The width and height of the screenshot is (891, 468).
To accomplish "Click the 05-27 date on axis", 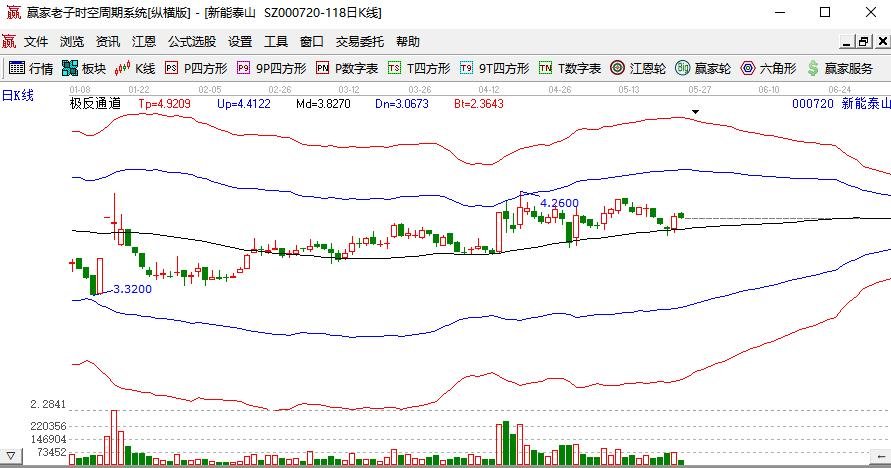I will pyautogui.click(x=700, y=90).
